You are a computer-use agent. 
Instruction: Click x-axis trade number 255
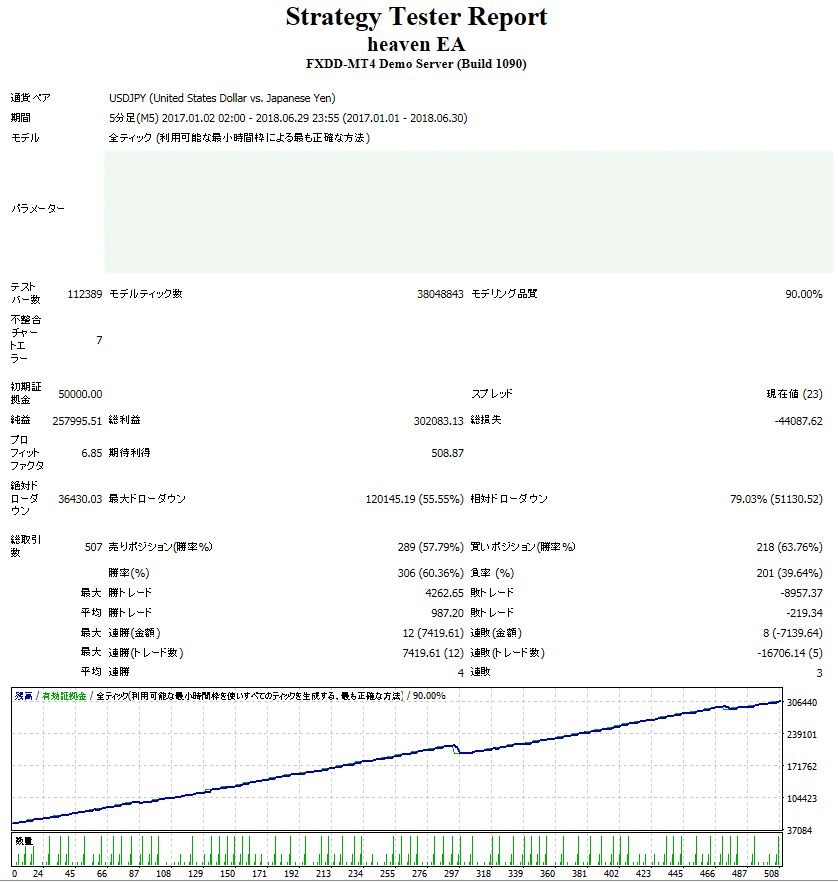point(388,874)
